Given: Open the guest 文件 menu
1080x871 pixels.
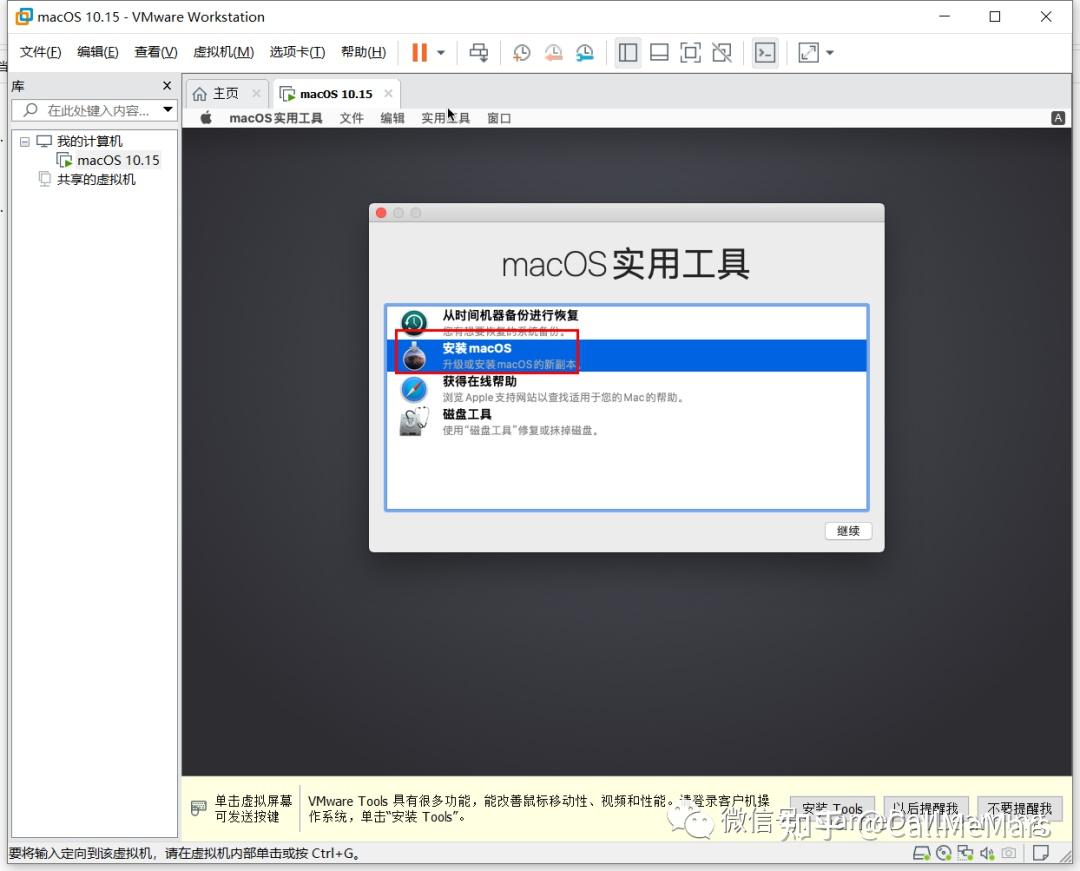Looking at the screenshot, I should coord(351,118).
